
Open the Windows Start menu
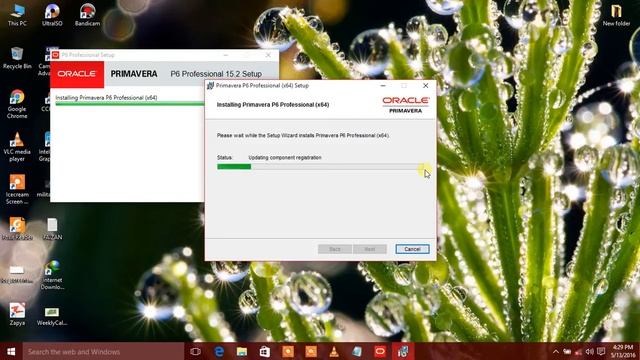11,351
